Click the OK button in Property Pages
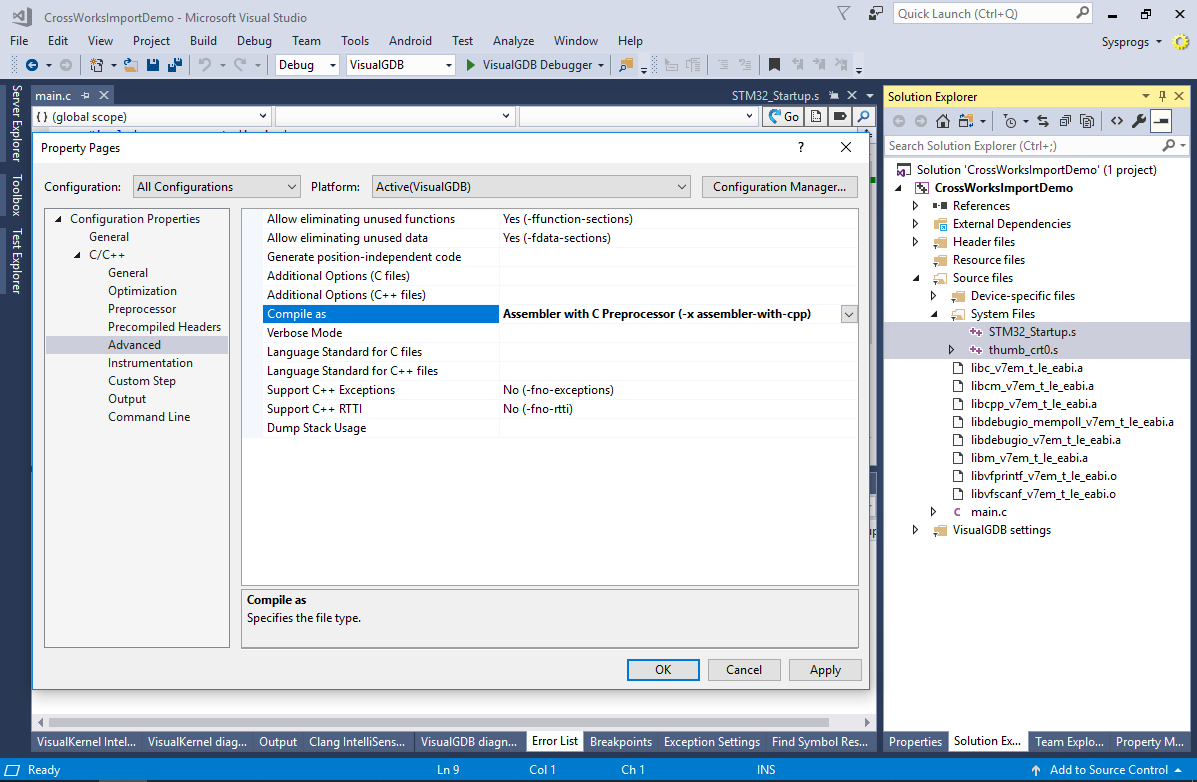The height and width of the screenshot is (782, 1197). (663, 670)
